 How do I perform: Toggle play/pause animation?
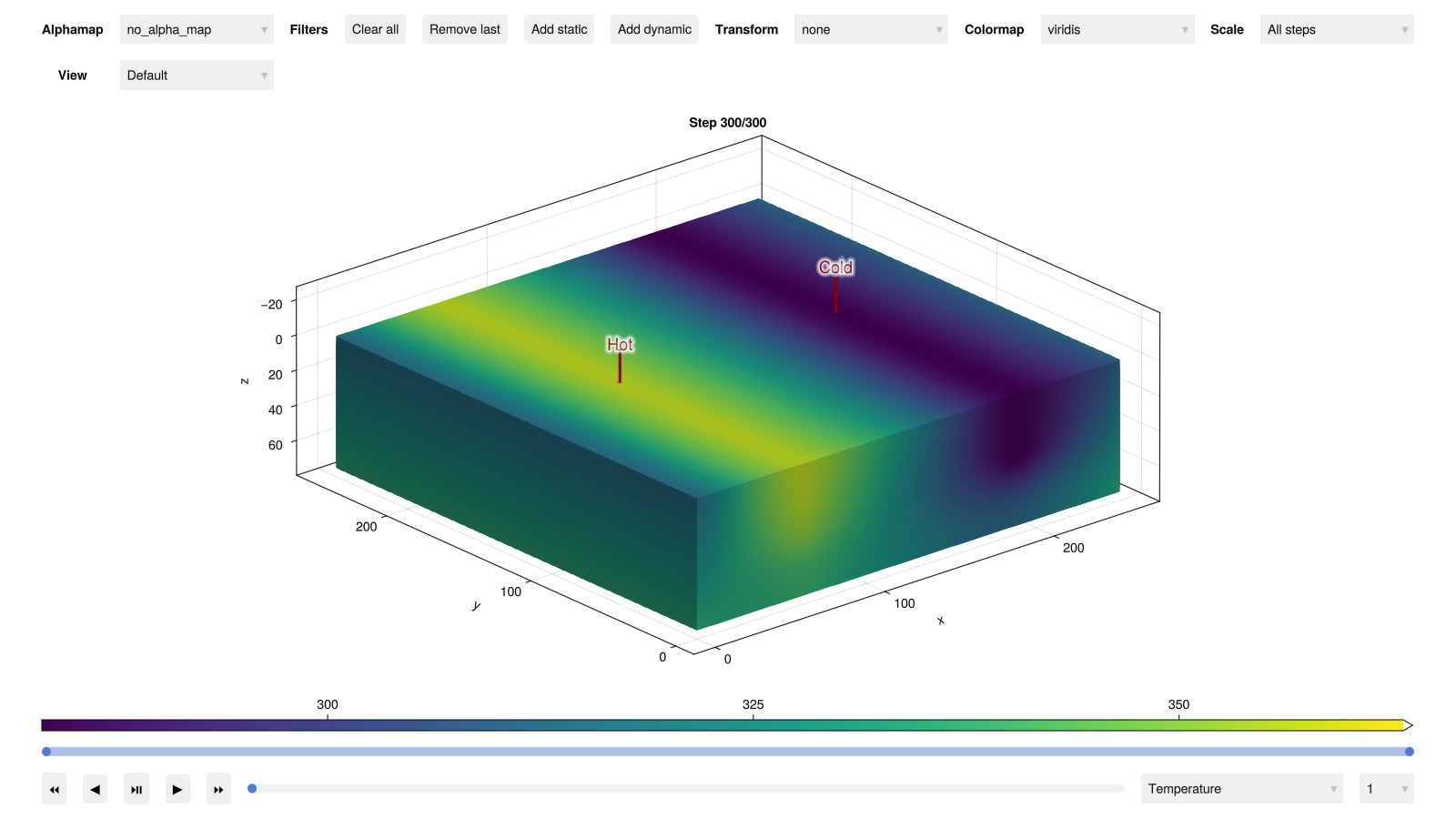[x=136, y=789]
